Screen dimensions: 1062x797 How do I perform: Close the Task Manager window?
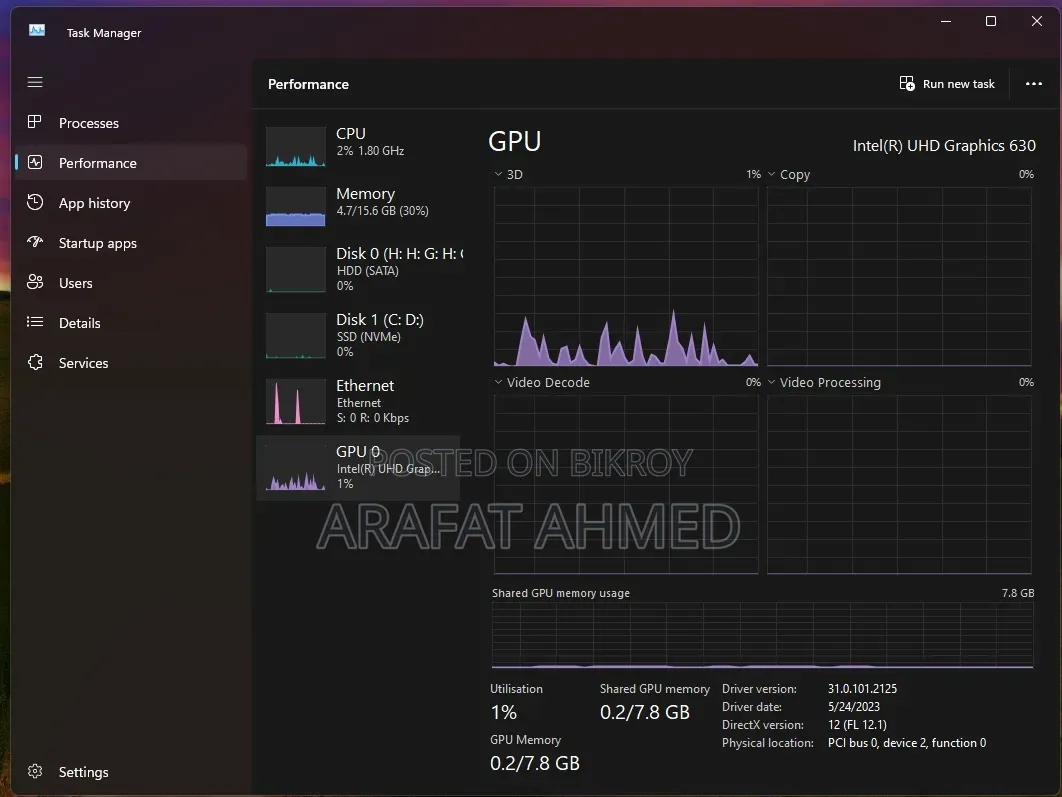[1036, 21]
